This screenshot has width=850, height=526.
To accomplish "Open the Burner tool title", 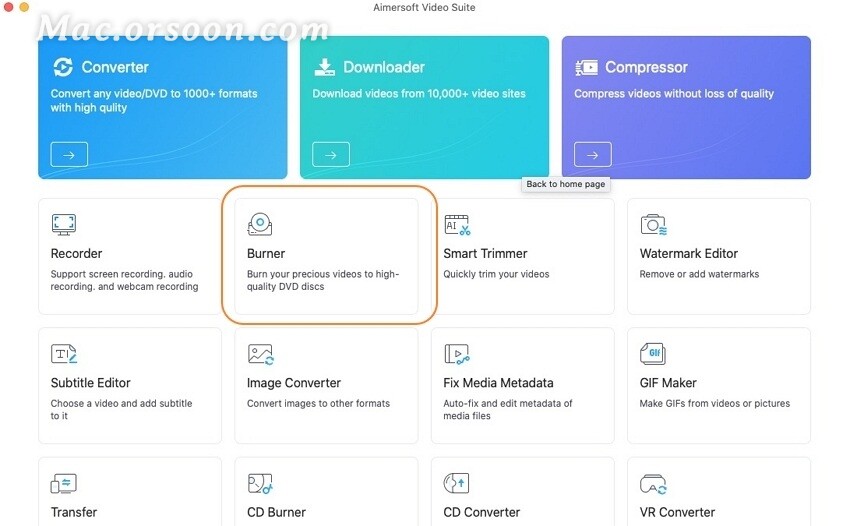I will tap(266, 253).
